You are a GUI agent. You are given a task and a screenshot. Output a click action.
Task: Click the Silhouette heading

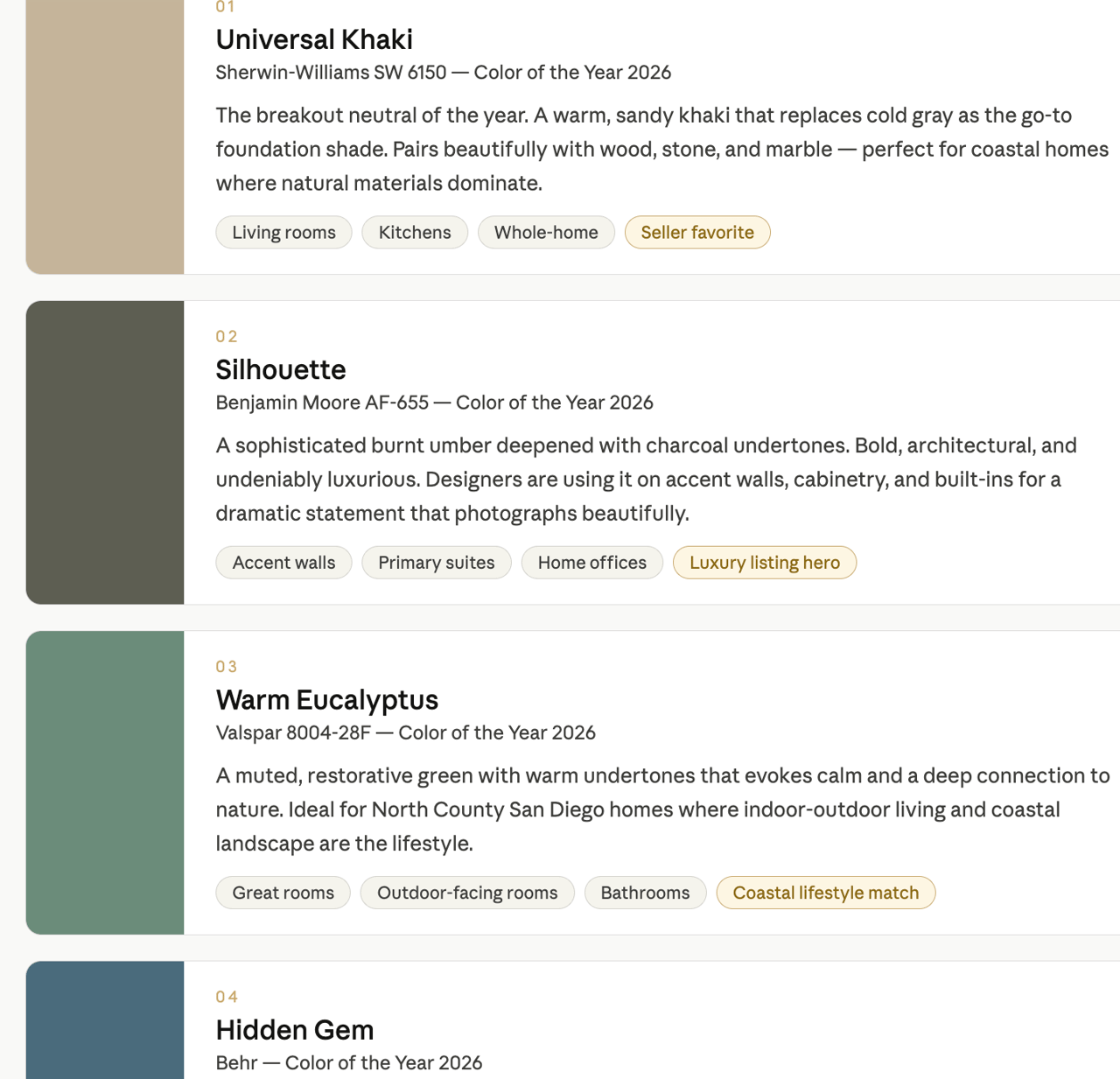[x=281, y=369]
